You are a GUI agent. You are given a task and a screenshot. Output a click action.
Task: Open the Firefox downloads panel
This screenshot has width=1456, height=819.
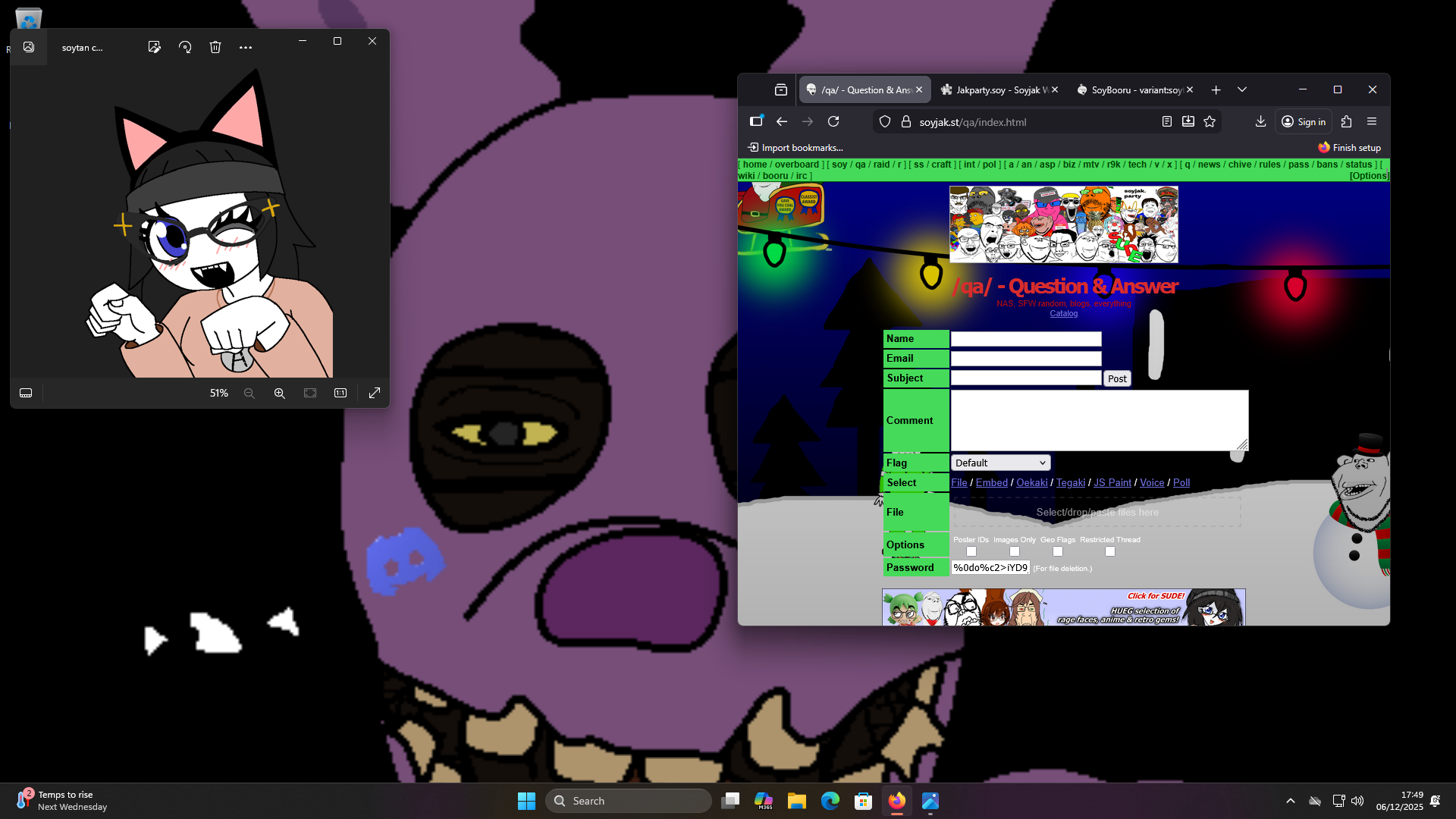point(1260,121)
